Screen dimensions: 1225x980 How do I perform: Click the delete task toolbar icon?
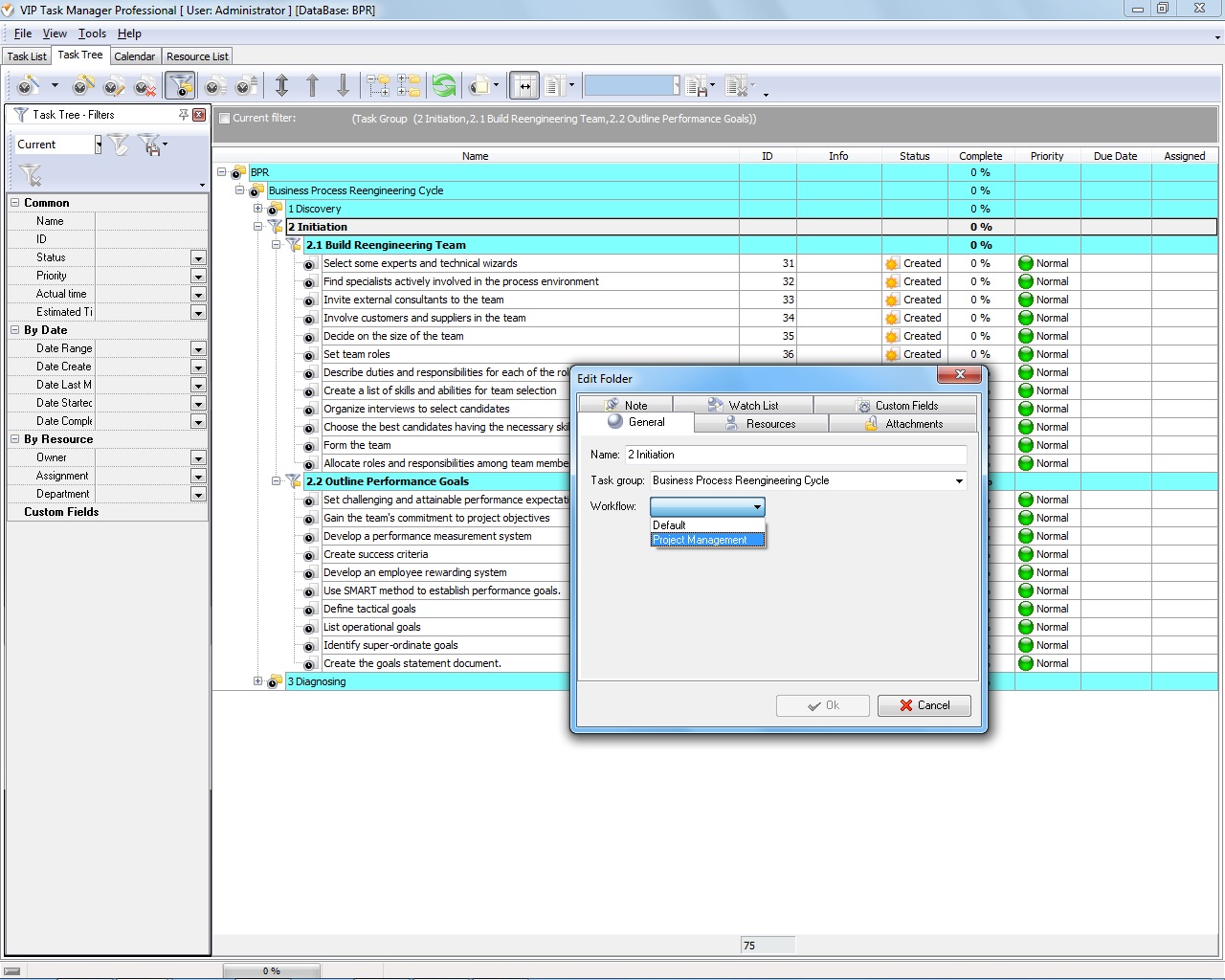tap(145, 87)
